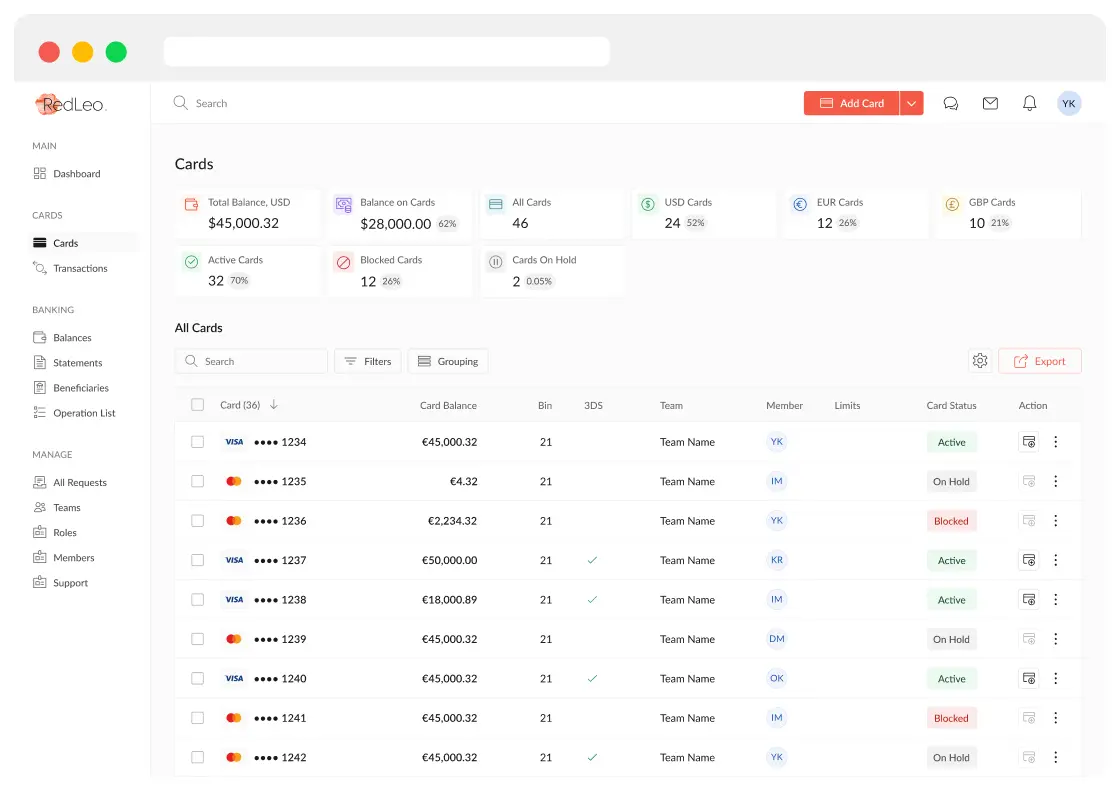Open the three-dot menu for card 1242
This screenshot has height=792, width=1120.
pyautogui.click(x=1056, y=757)
